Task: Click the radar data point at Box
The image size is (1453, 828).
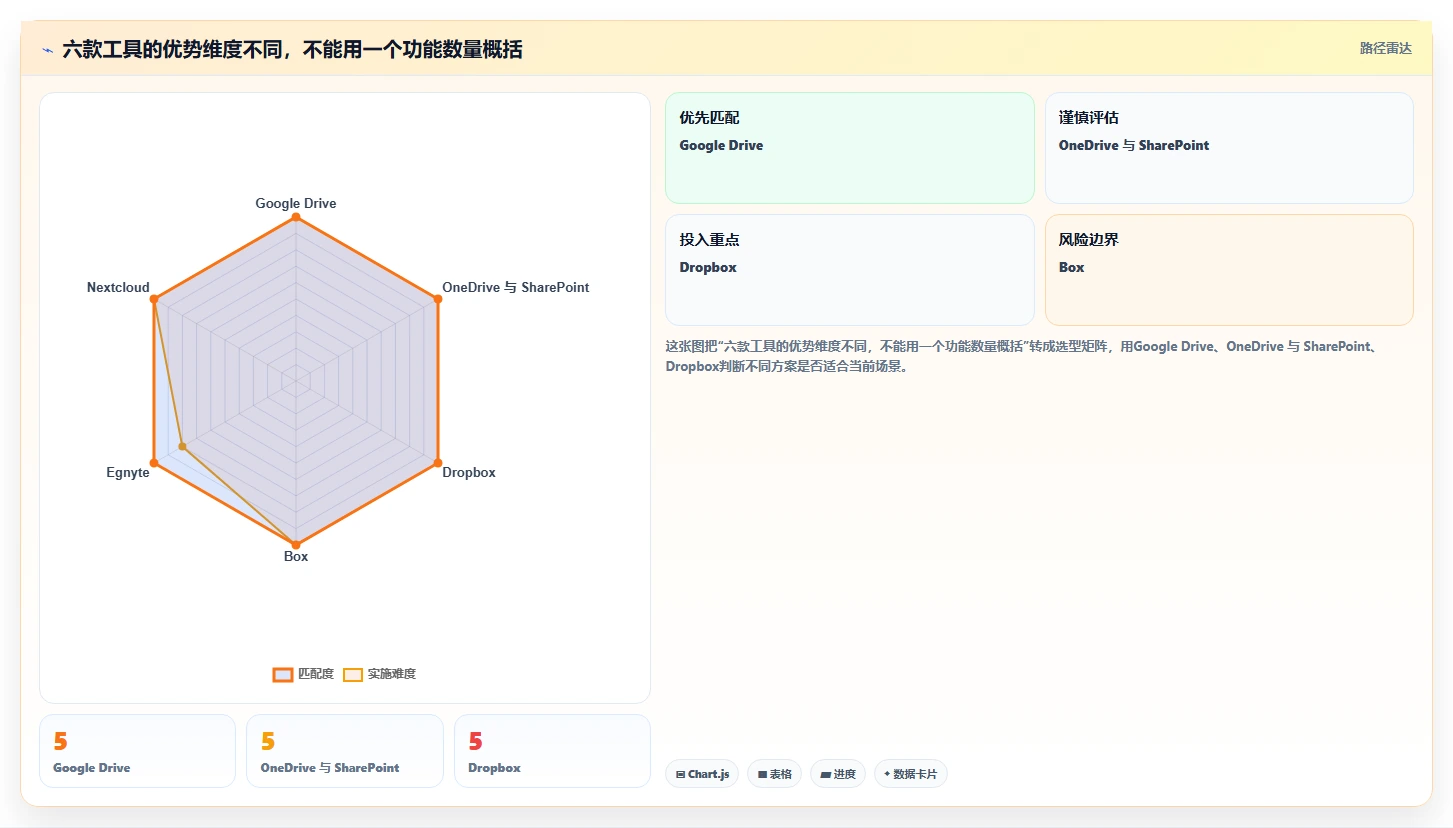Action: 295,545
